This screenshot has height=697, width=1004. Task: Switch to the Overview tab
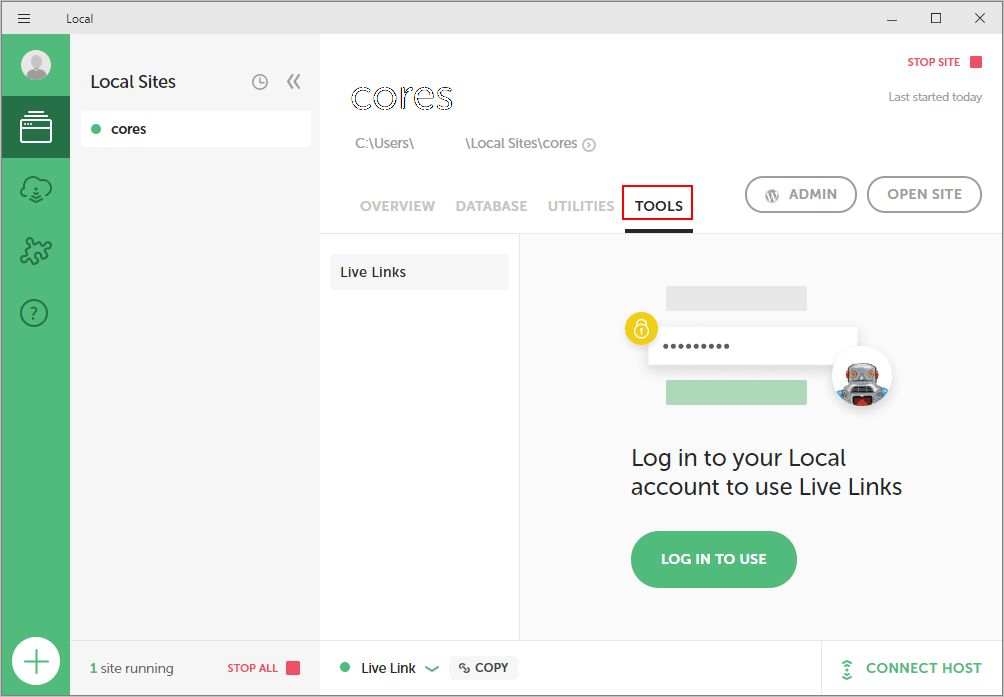tap(397, 206)
